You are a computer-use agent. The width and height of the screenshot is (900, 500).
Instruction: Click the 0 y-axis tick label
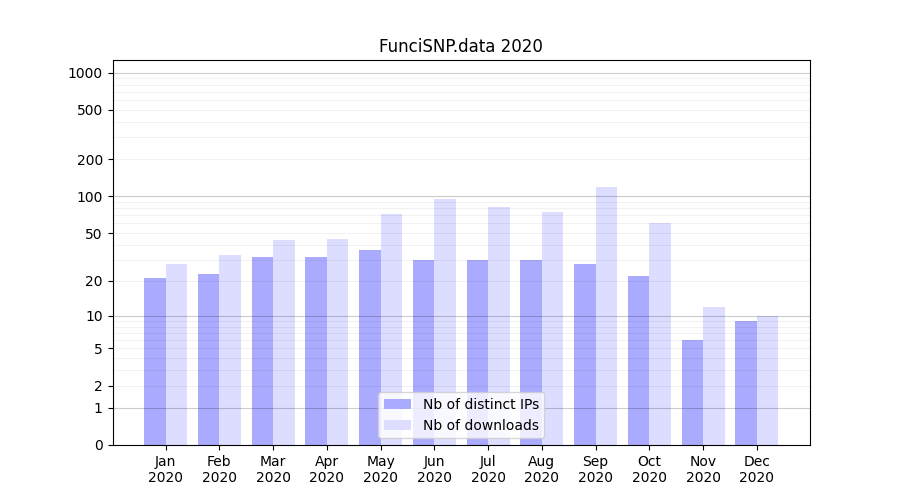[x=99, y=445]
